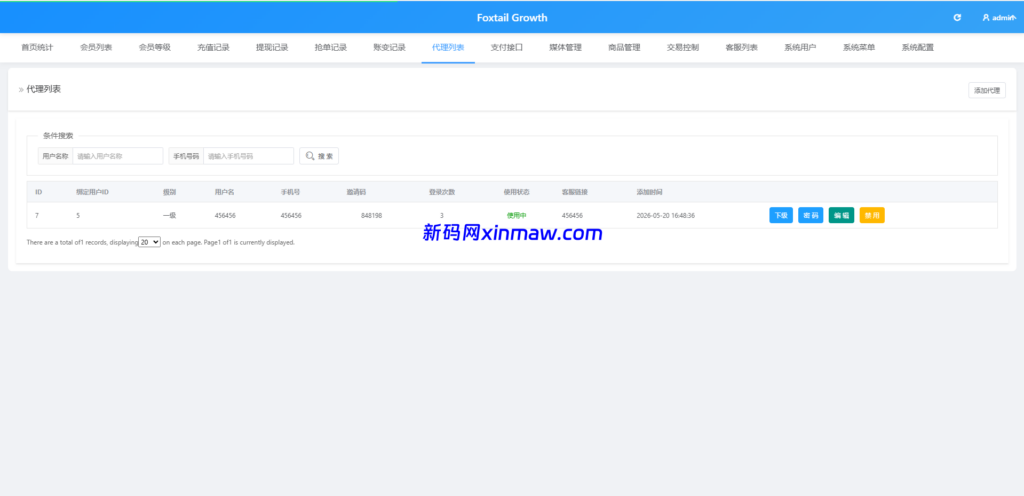
Task: Click the 密码 button for agent 7
Action: pos(810,215)
